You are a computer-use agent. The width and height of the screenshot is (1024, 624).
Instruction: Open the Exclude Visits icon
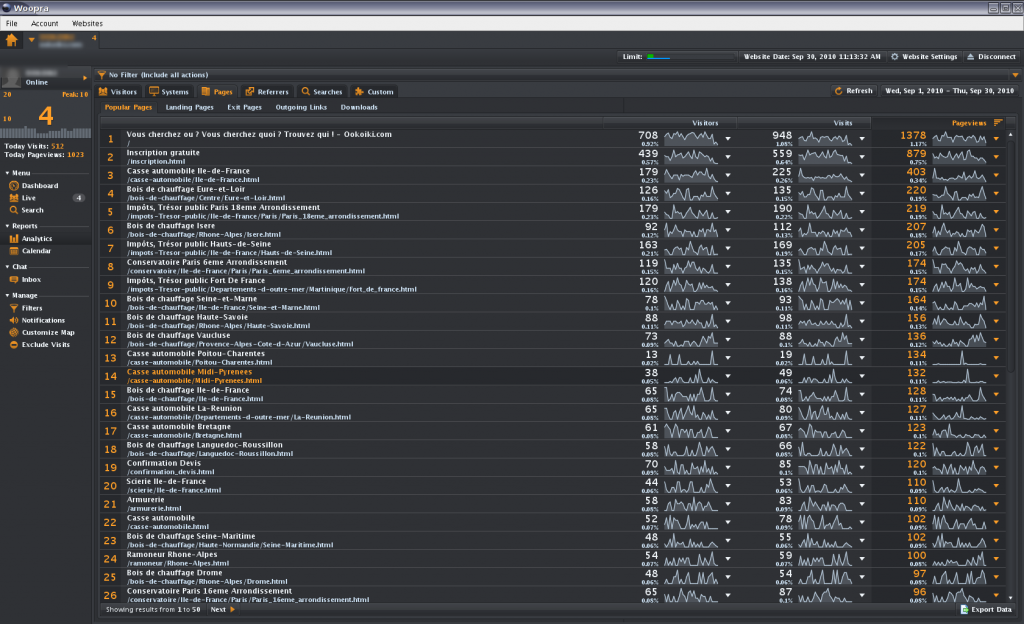coord(14,345)
